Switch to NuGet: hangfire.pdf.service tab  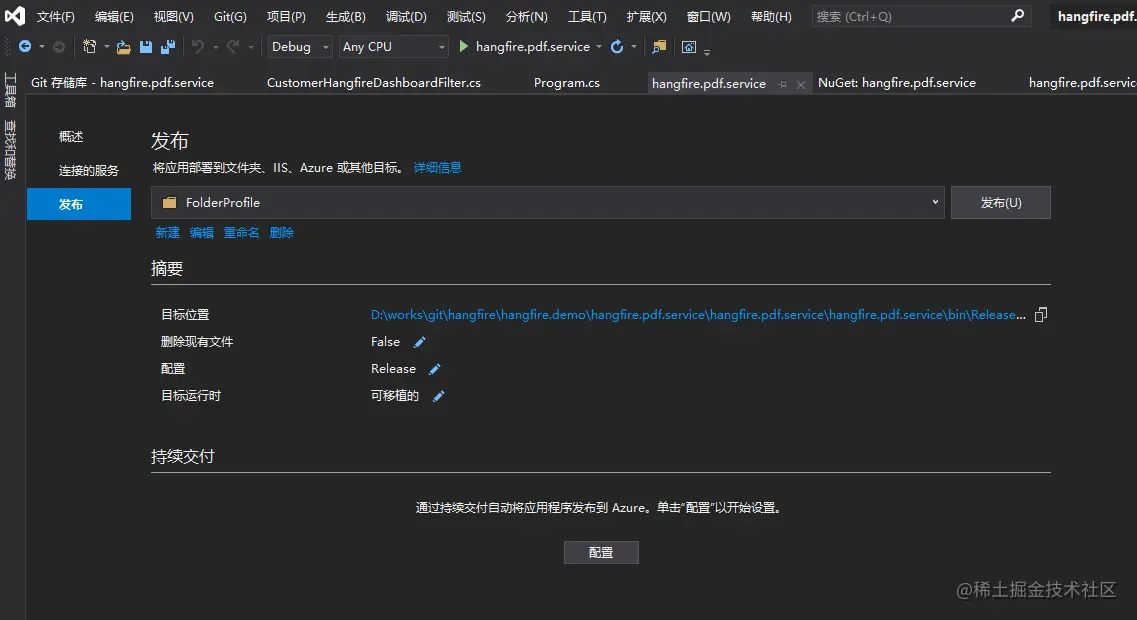point(897,83)
